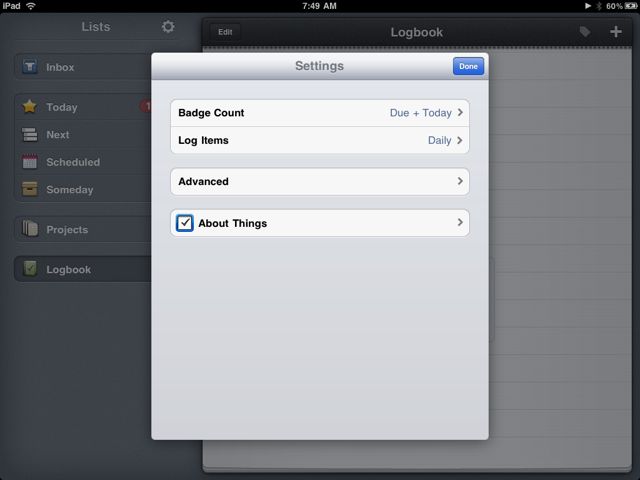Select the 'Due + Today' value text

click(x=420, y=113)
